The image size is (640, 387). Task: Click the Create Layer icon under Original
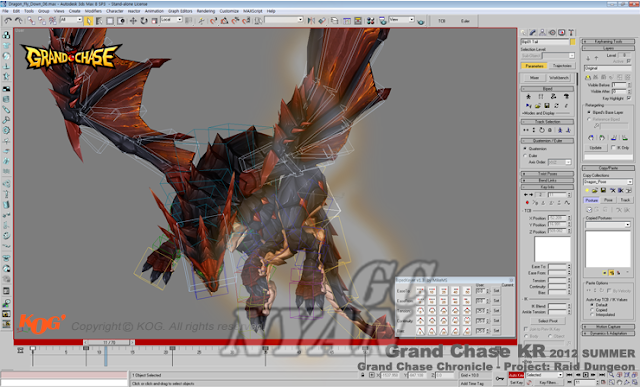[x=588, y=77]
